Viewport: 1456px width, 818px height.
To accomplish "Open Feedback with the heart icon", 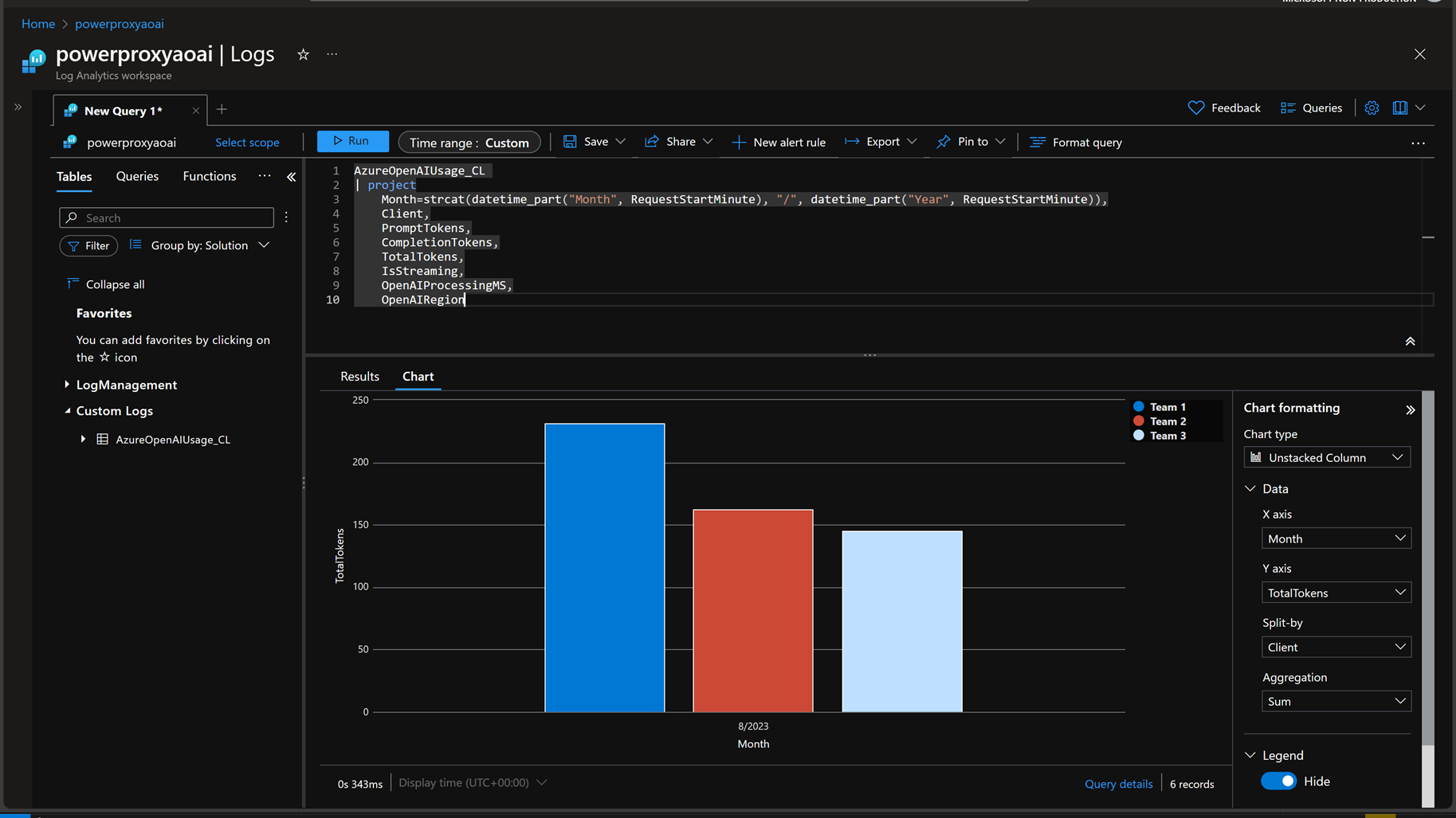I will click(1223, 108).
